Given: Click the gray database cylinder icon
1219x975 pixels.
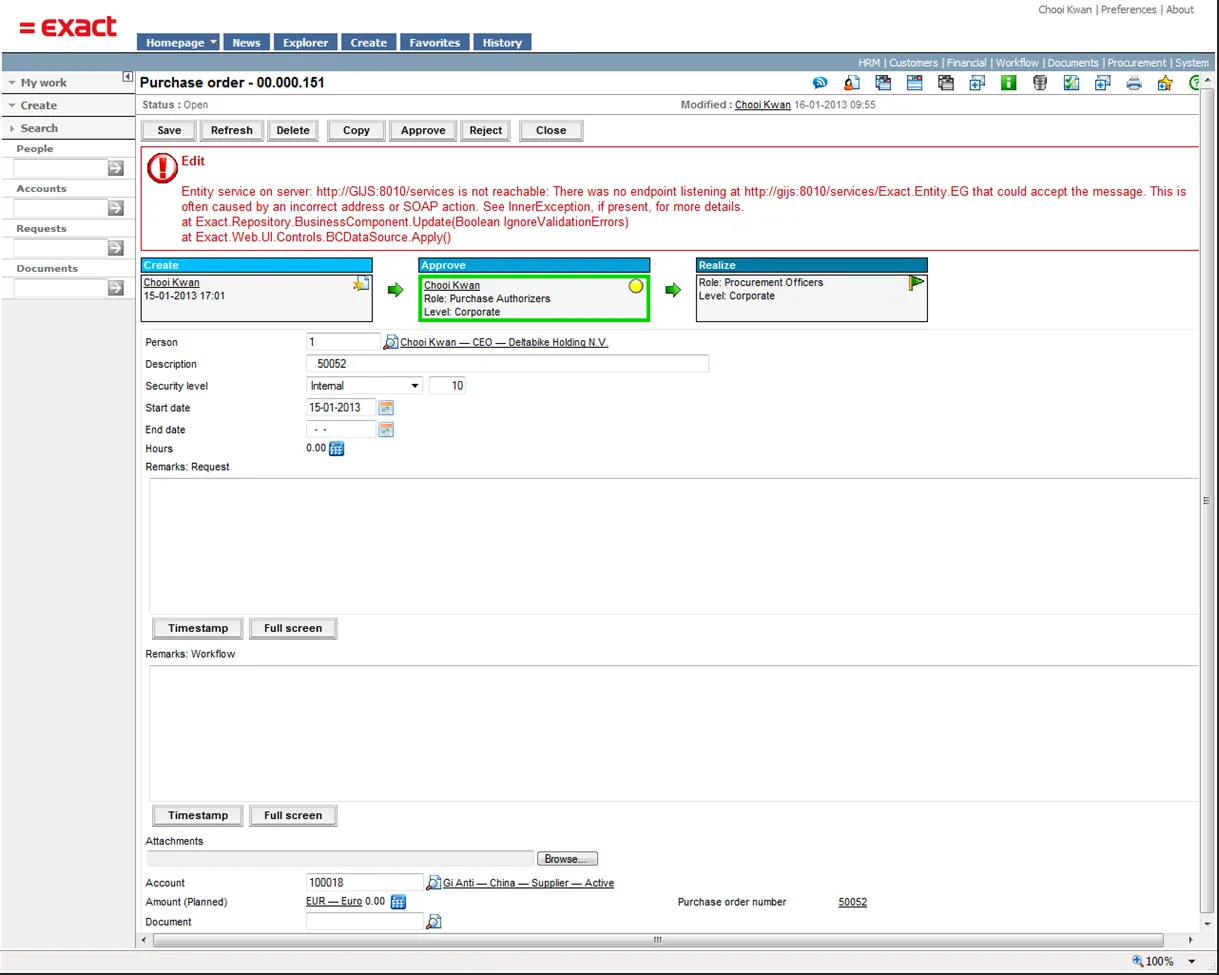Looking at the screenshot, I should (1040, 84).
